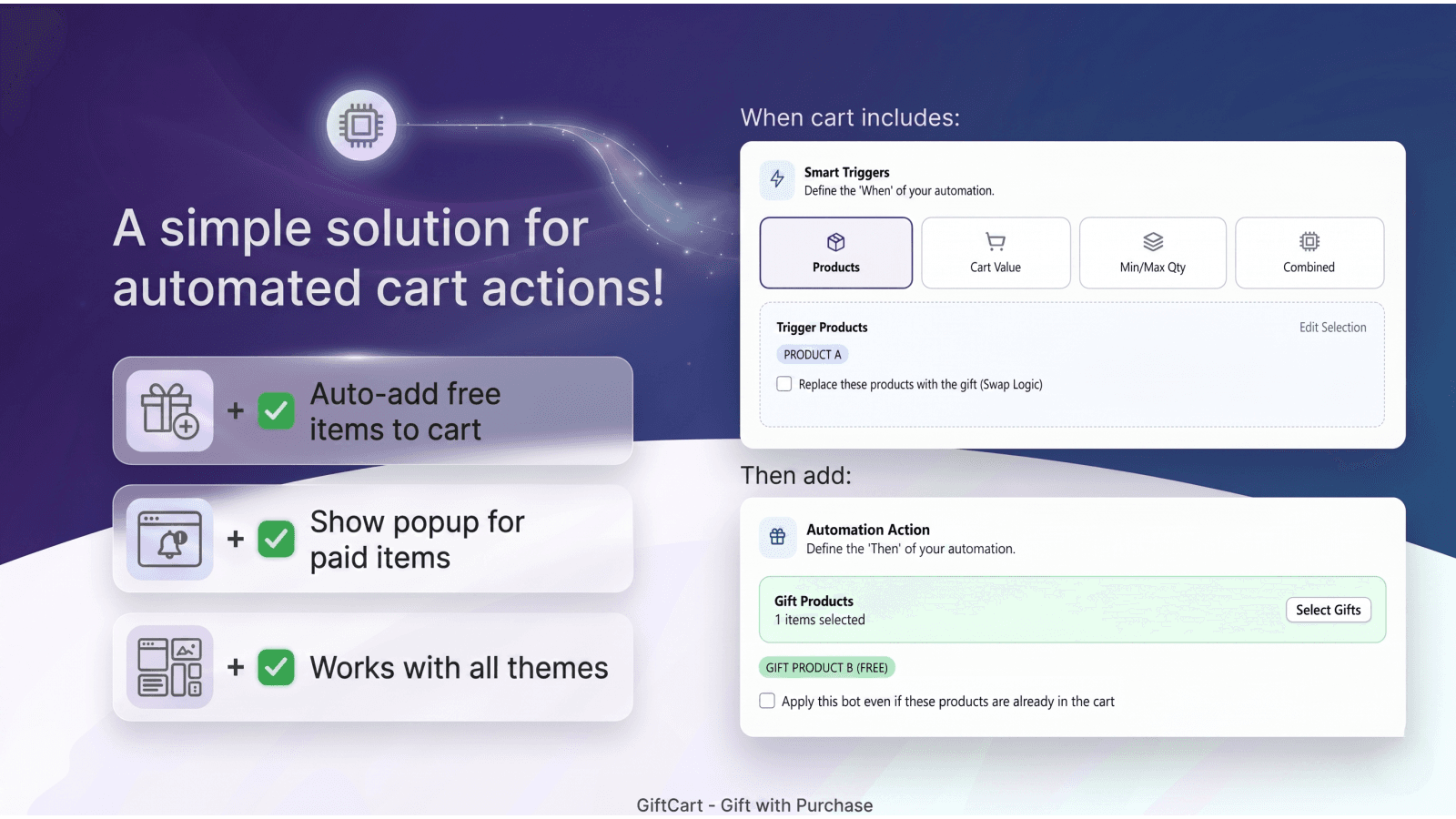This screenshot has height=819, width=1456.
Task: Click the Products box icon
Action: point(835,242)
